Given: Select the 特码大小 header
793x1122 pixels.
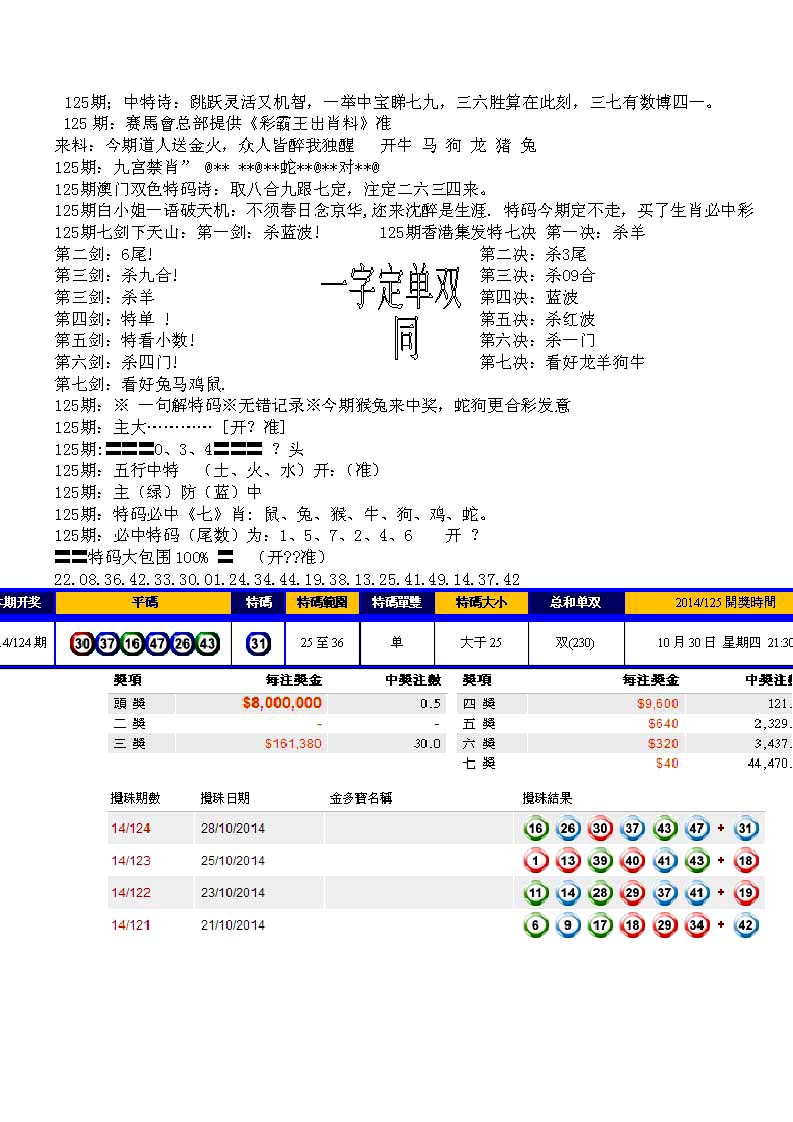Looking at the screenshot, I should pyautogui.click(x=482, y=603).
